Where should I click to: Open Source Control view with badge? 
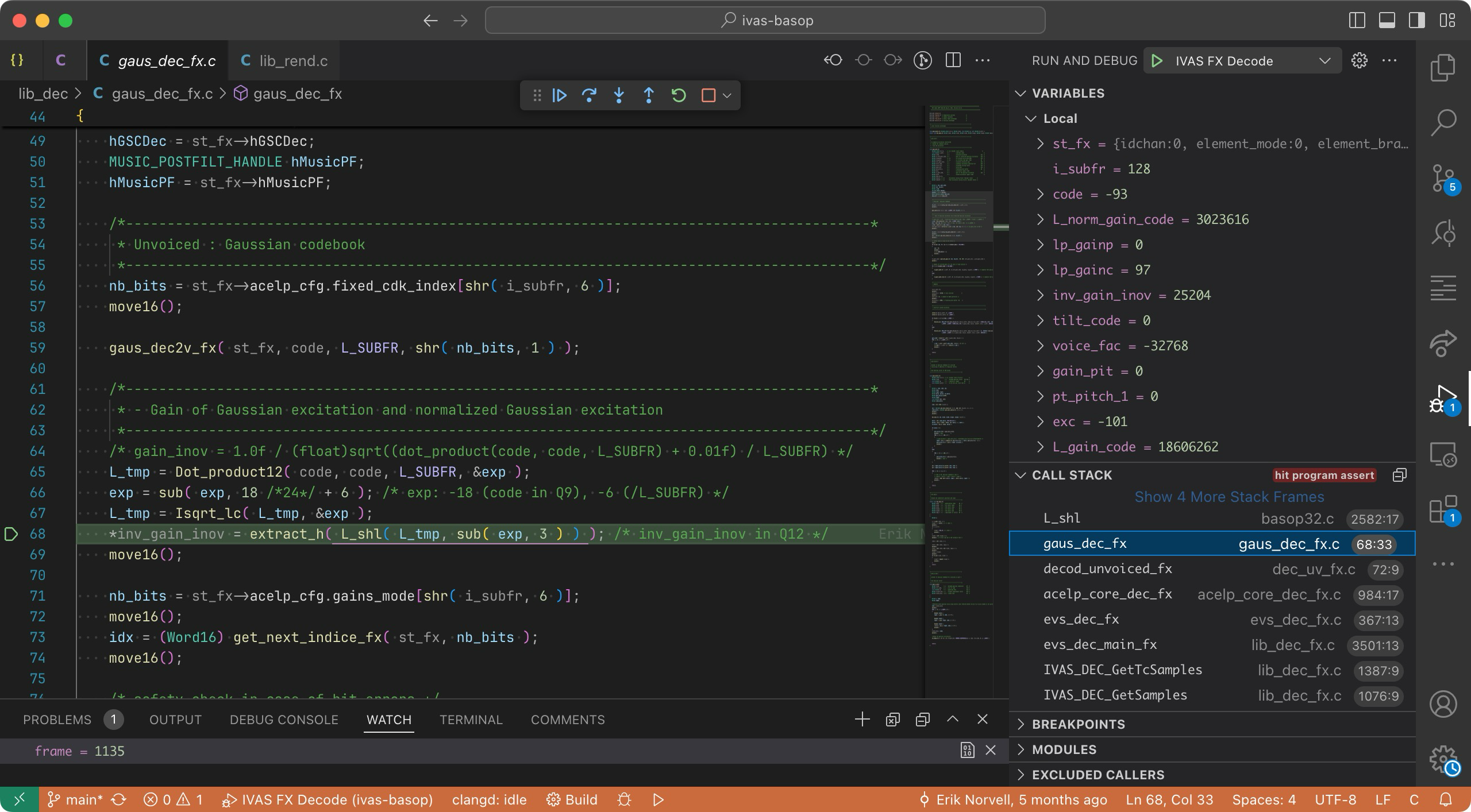tap(1443, 179)
